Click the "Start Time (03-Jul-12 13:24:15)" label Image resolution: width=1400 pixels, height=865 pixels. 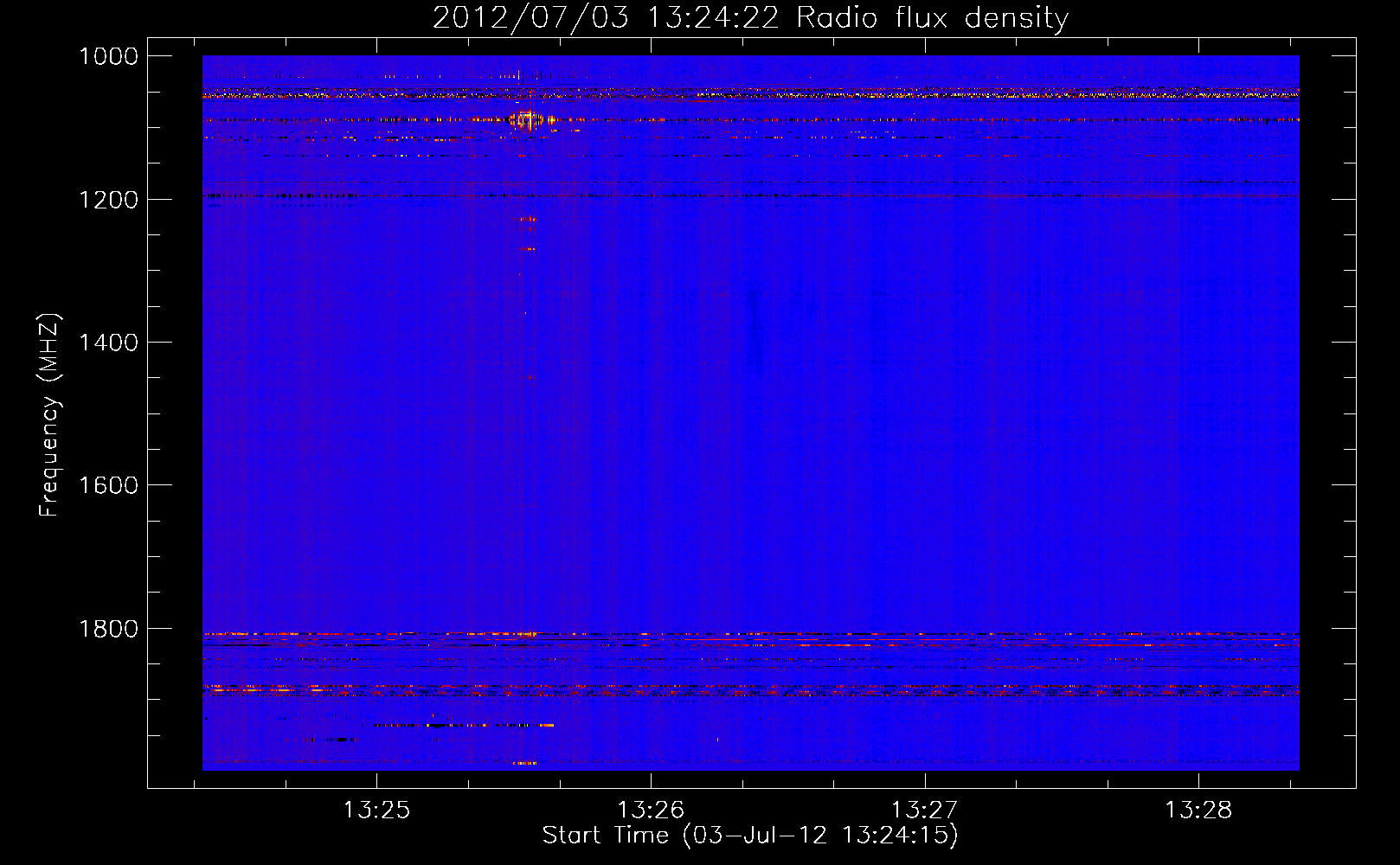pos(750,836)
